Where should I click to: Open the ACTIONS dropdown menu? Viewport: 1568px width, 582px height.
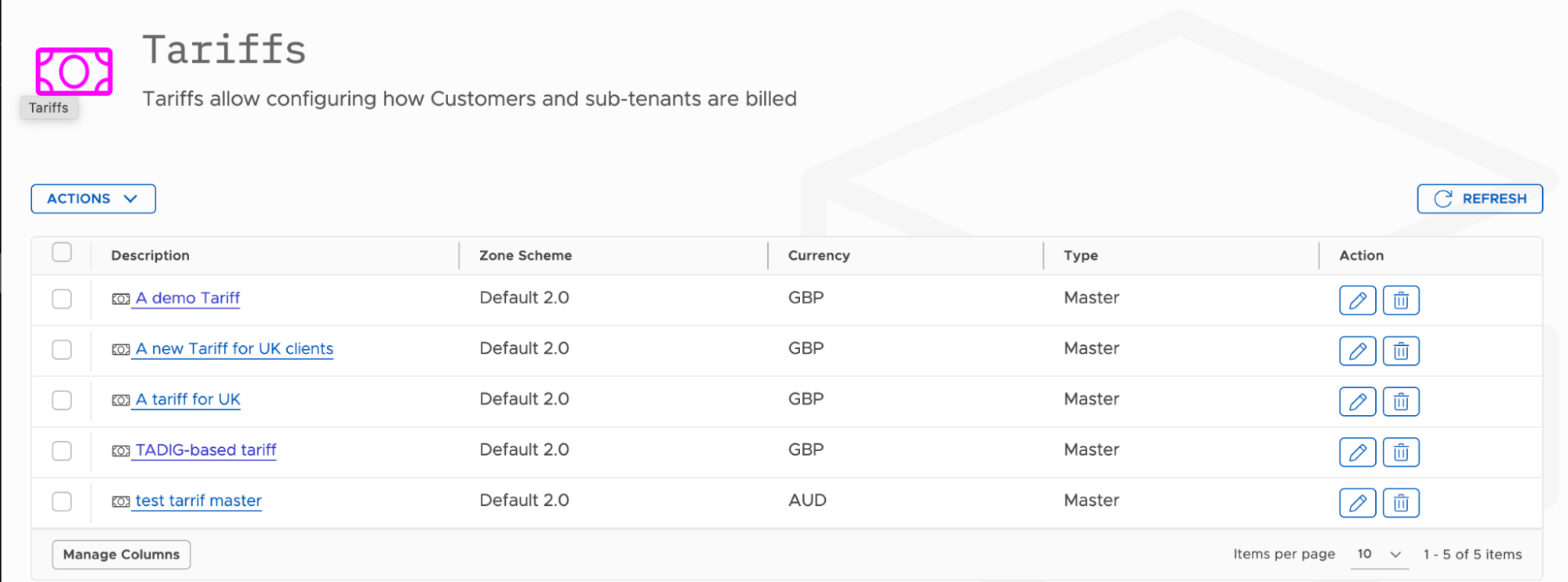(93, 198)
